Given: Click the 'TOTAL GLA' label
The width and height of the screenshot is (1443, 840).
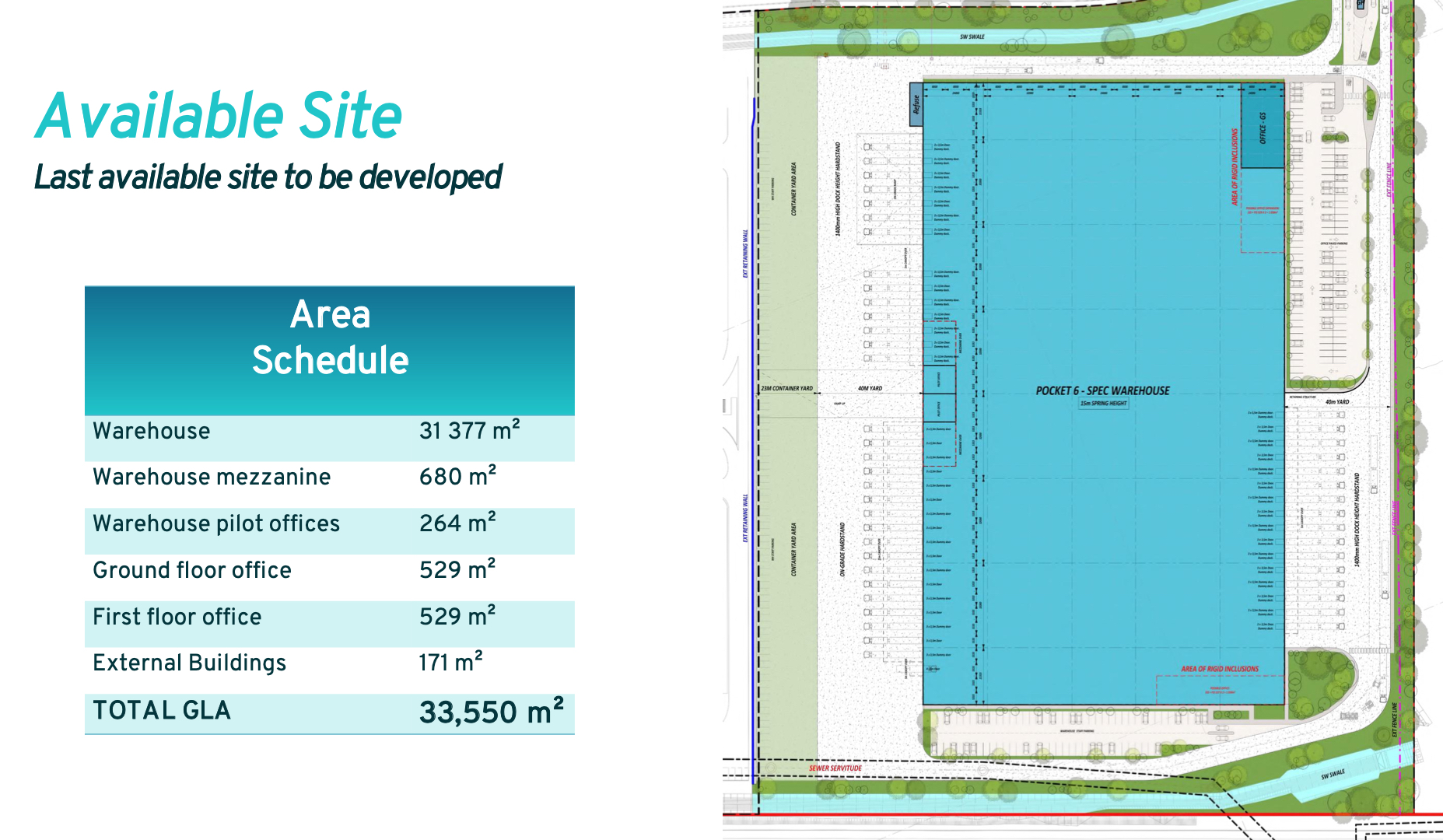Looking at the screenshot, I should tap(162, 710).
